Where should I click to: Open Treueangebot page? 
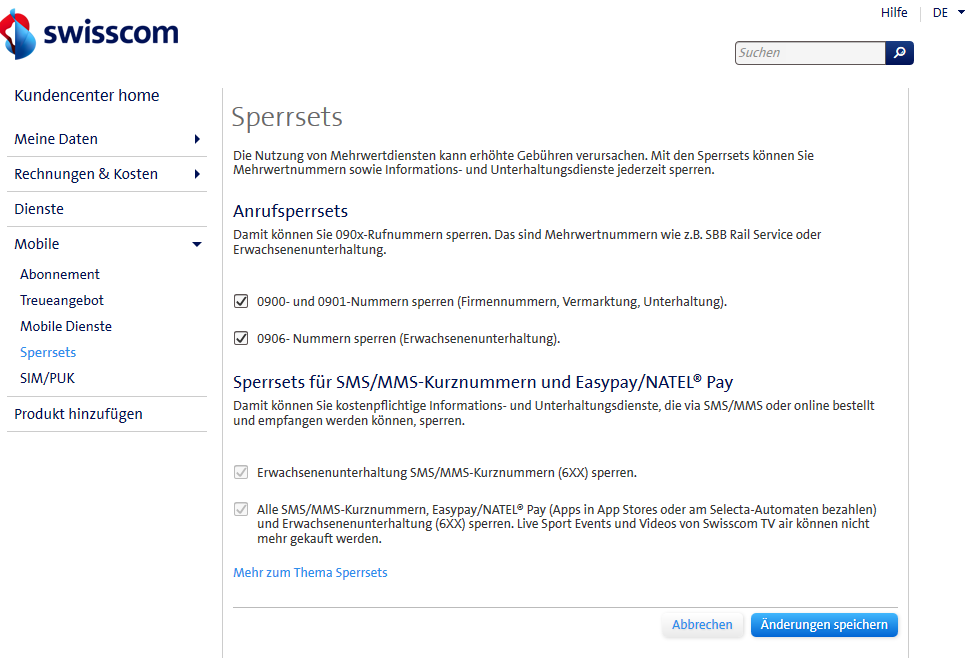62,300
